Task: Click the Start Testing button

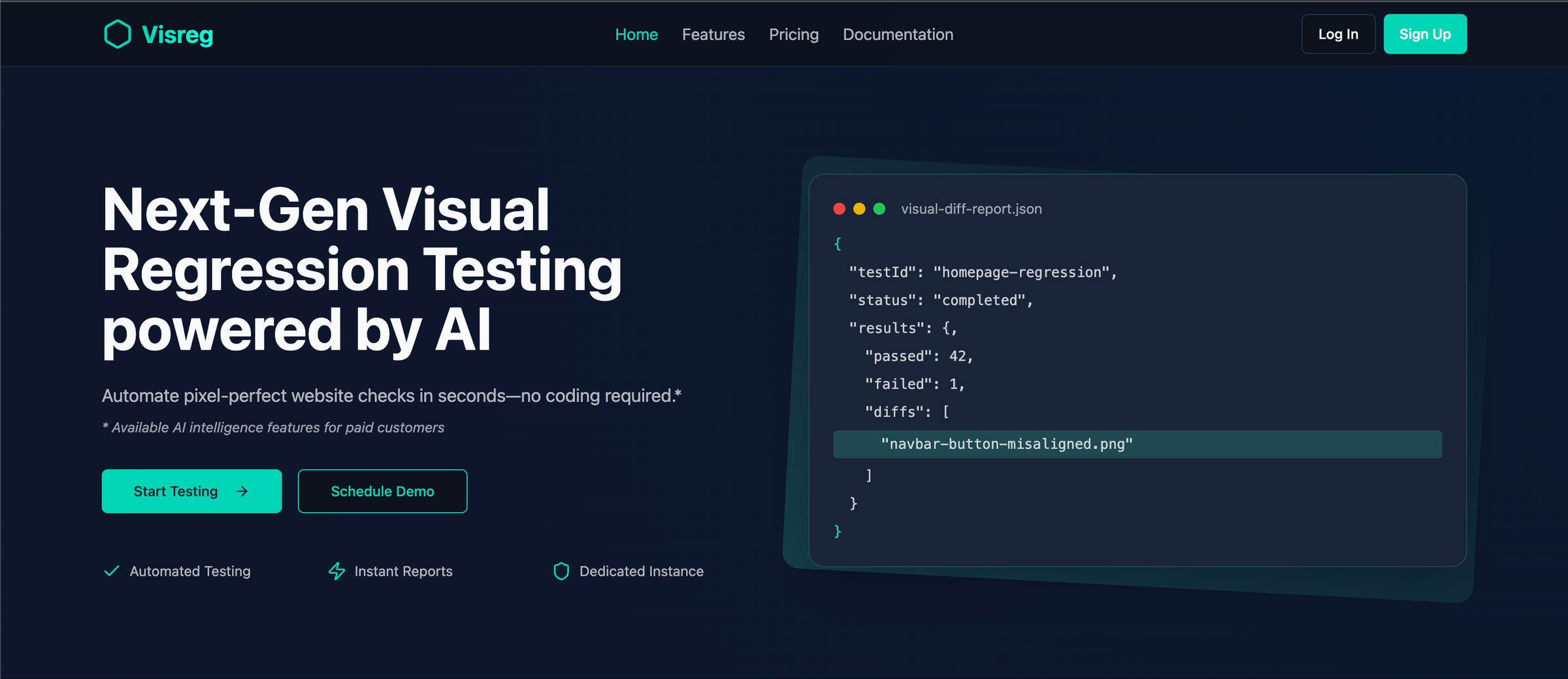Action: click(x=191, y=491)
